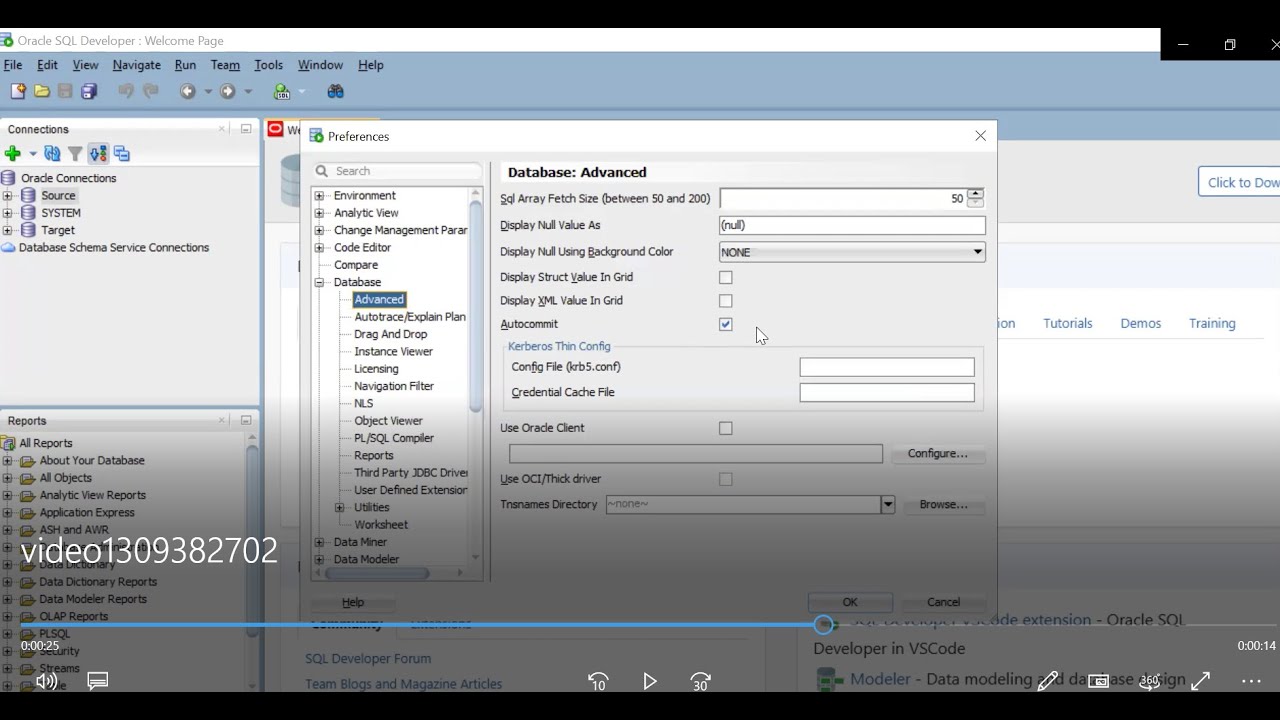Expand the Source connection node
Screen dimensions: 1280x720
coord(7,196)
